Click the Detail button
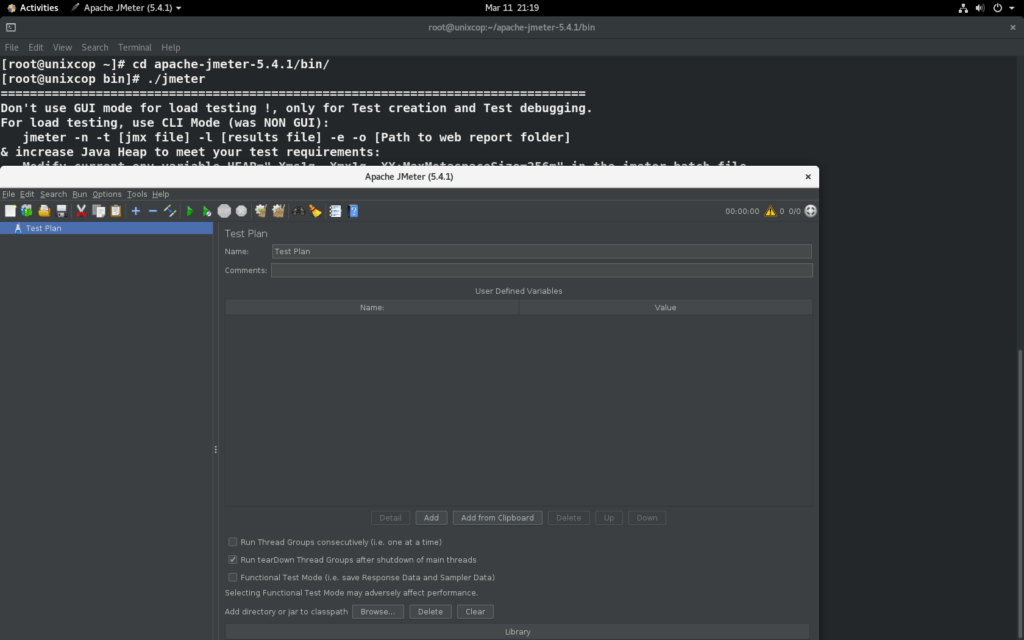The height and width of the screenshot is (640, 1024). pyautogui.click(x=390, y=518)
